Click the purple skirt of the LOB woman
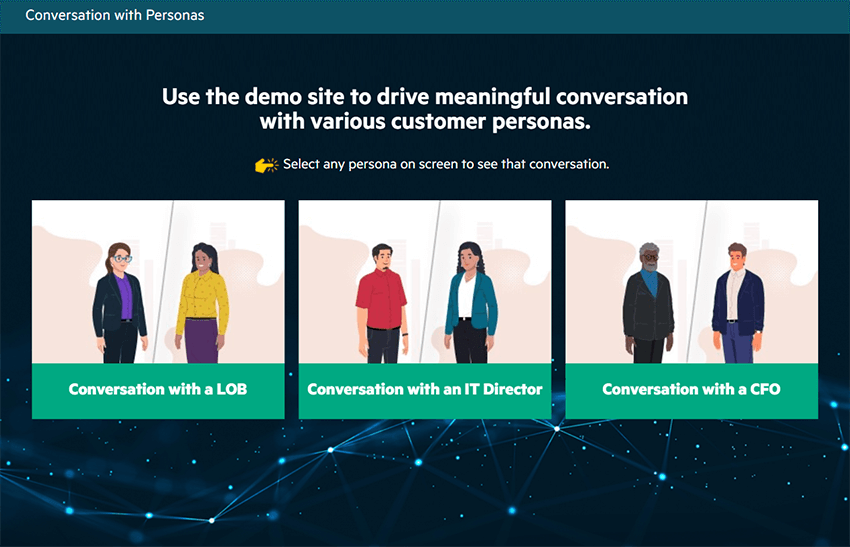The height and width of the screenshot is (547, 850). [202, 341]
